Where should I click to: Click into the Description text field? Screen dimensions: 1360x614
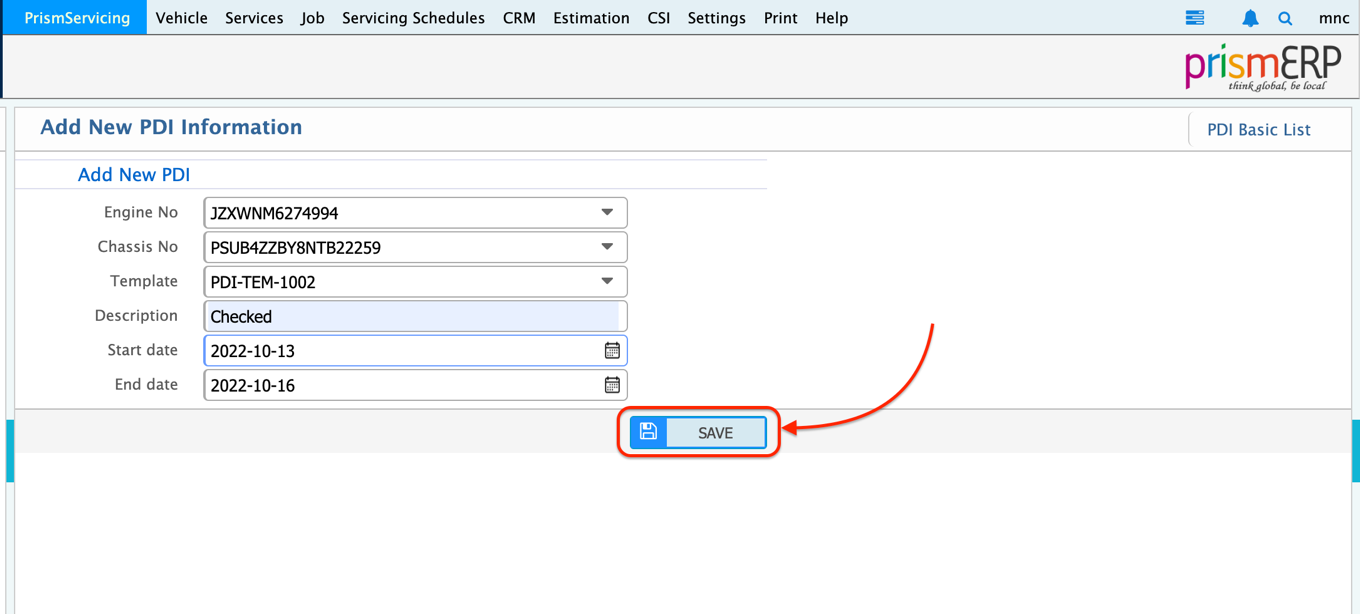413,316
